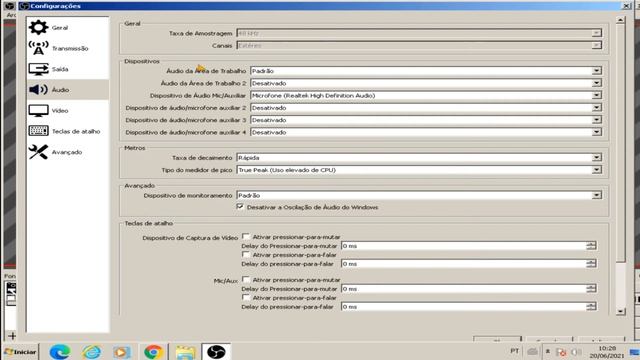Select the Transmissão antenna icon
Image resolution: width=640 pixels, height=360 pixels.
(38, 48)
